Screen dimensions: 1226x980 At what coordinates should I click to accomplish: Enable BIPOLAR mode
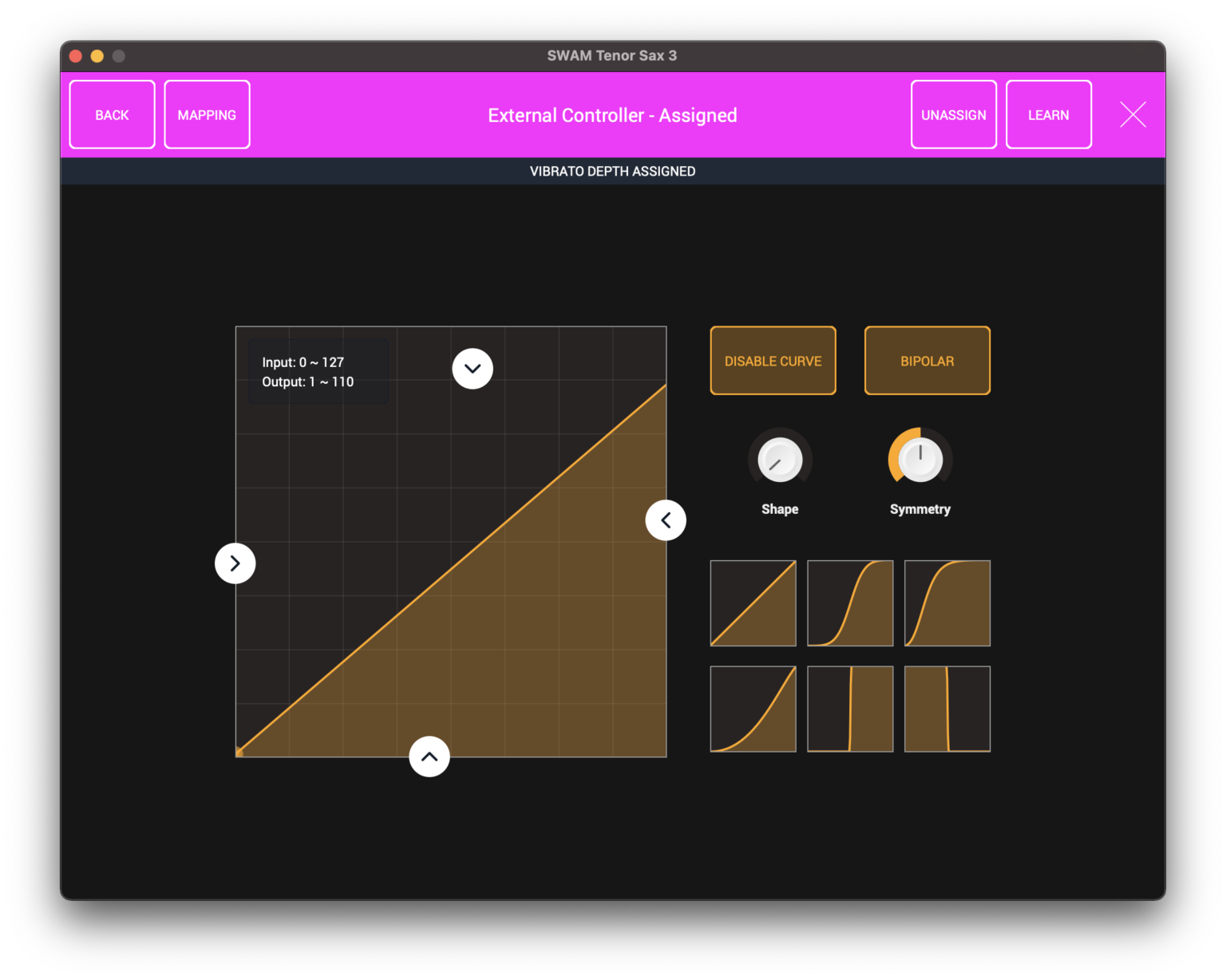pos(927,361)
